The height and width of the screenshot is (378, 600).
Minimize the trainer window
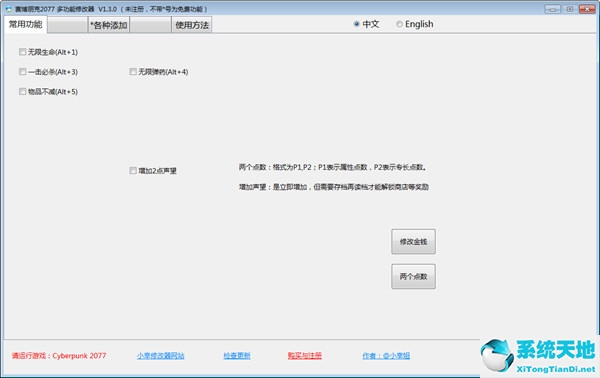coord(553,9)
